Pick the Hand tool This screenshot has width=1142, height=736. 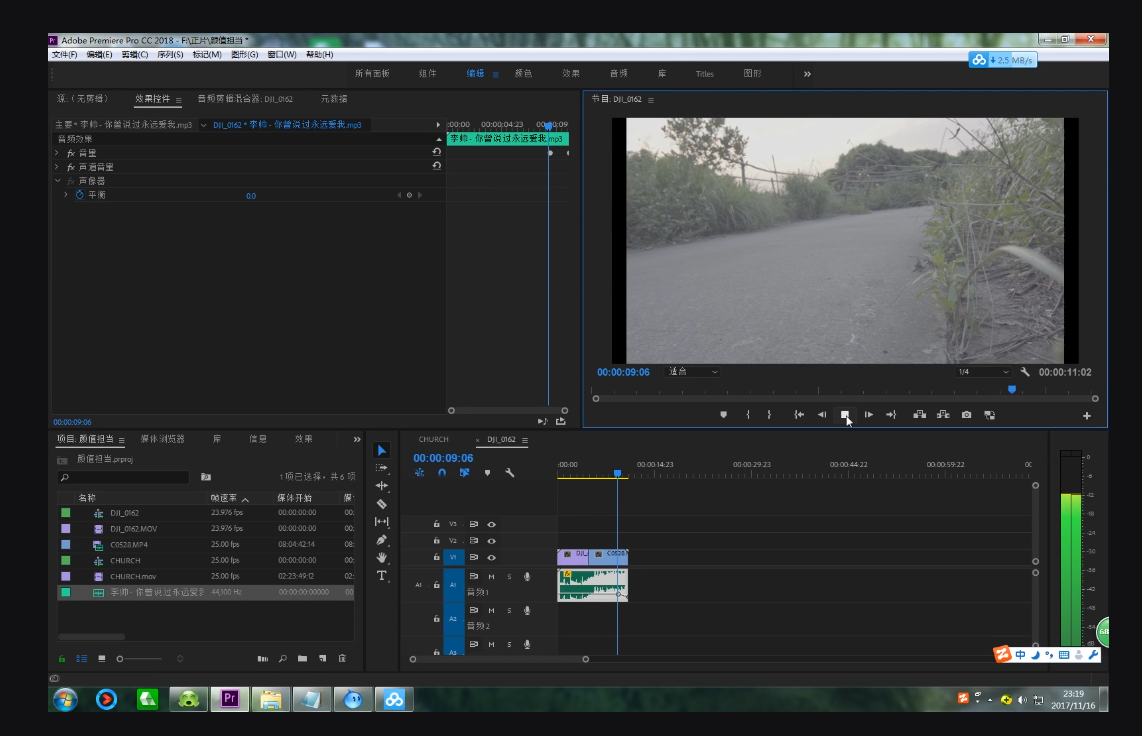click(x=381, y=558)
